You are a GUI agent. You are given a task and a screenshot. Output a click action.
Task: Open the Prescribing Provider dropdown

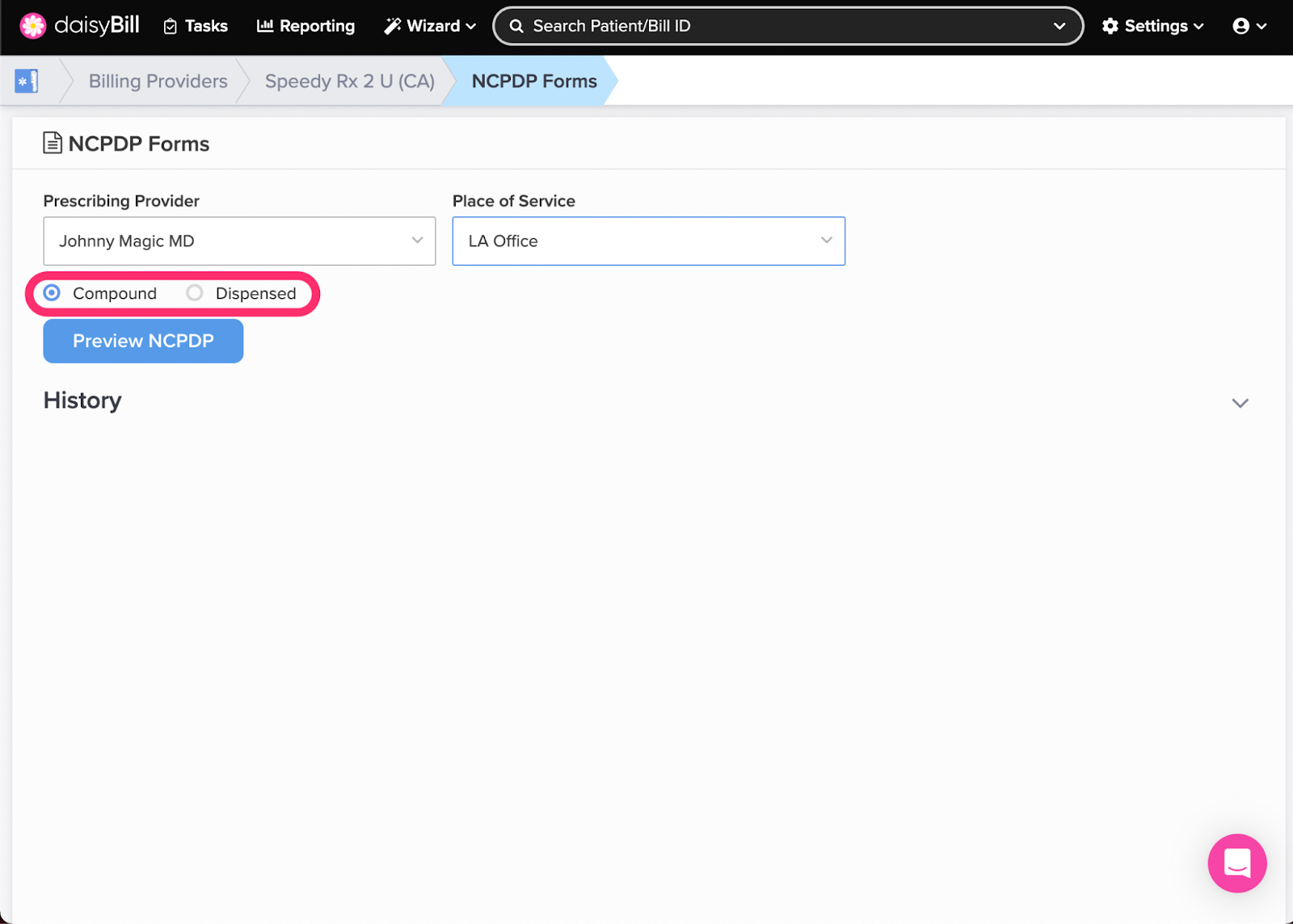click(239, 241)
